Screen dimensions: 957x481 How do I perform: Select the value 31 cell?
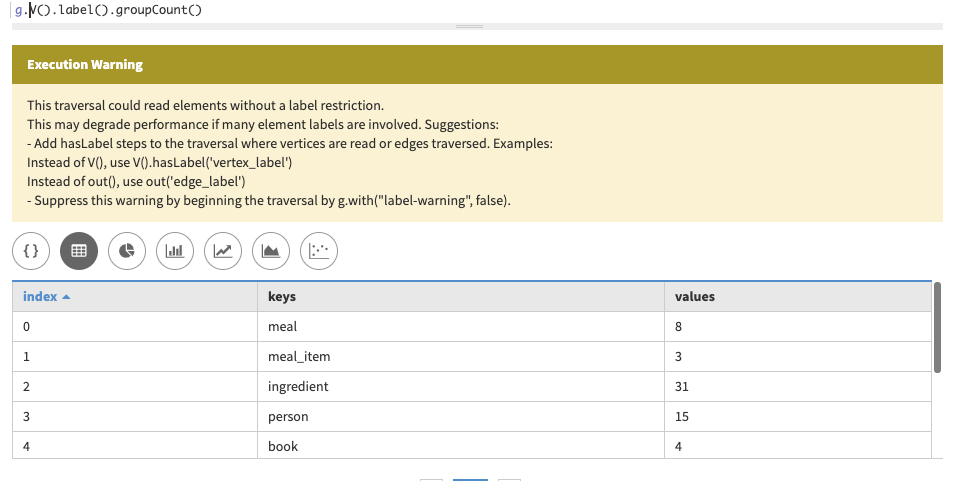pyautogui.click(x=683, y=386)
